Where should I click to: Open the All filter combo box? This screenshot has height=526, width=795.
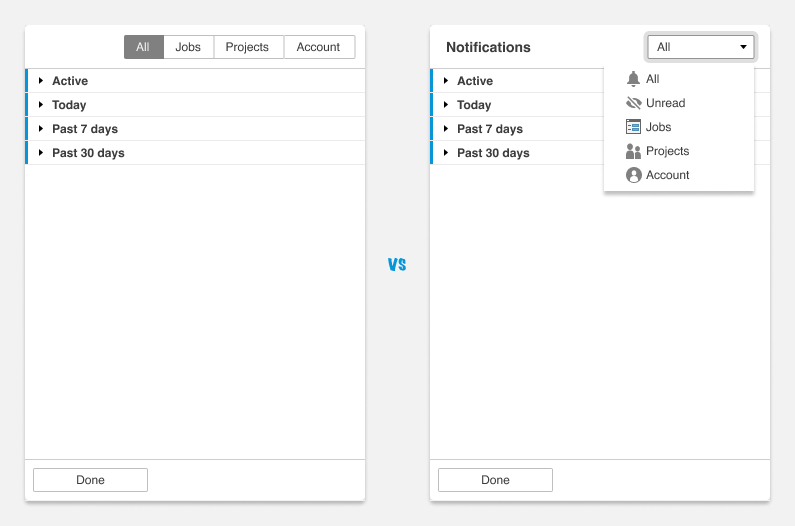click(701, 47)
